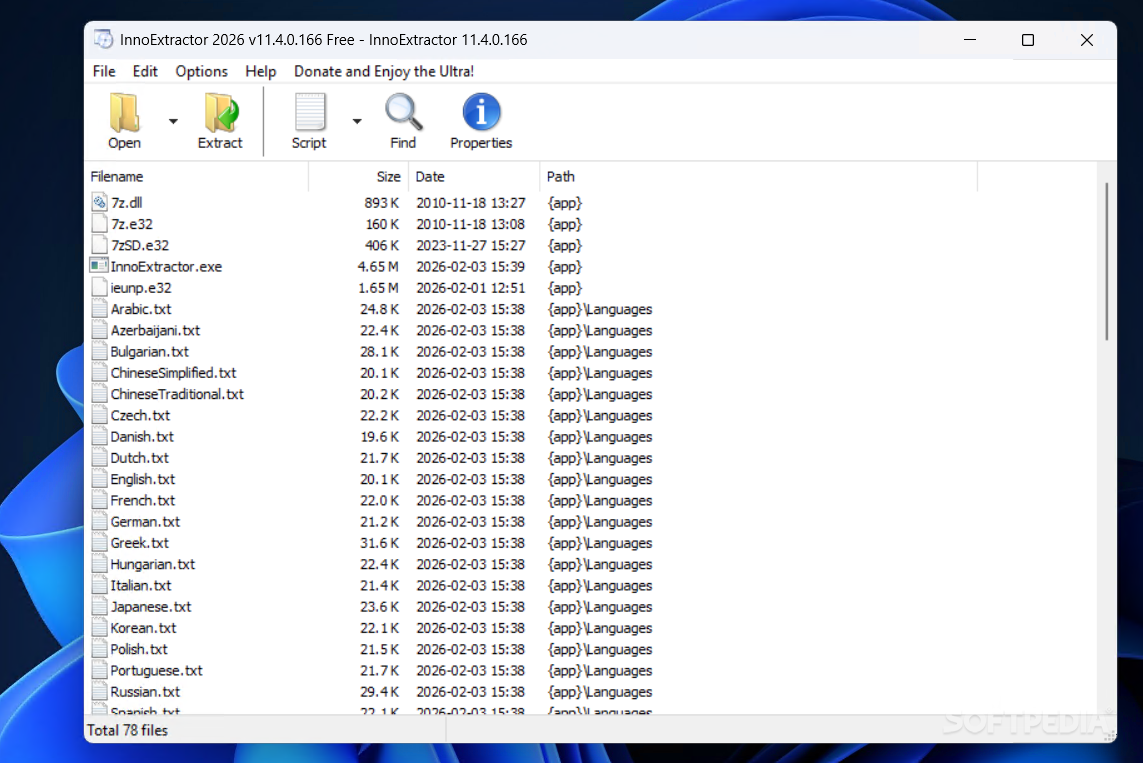
Task: Maximize the InnoExtractor window
Action: 1028,40
